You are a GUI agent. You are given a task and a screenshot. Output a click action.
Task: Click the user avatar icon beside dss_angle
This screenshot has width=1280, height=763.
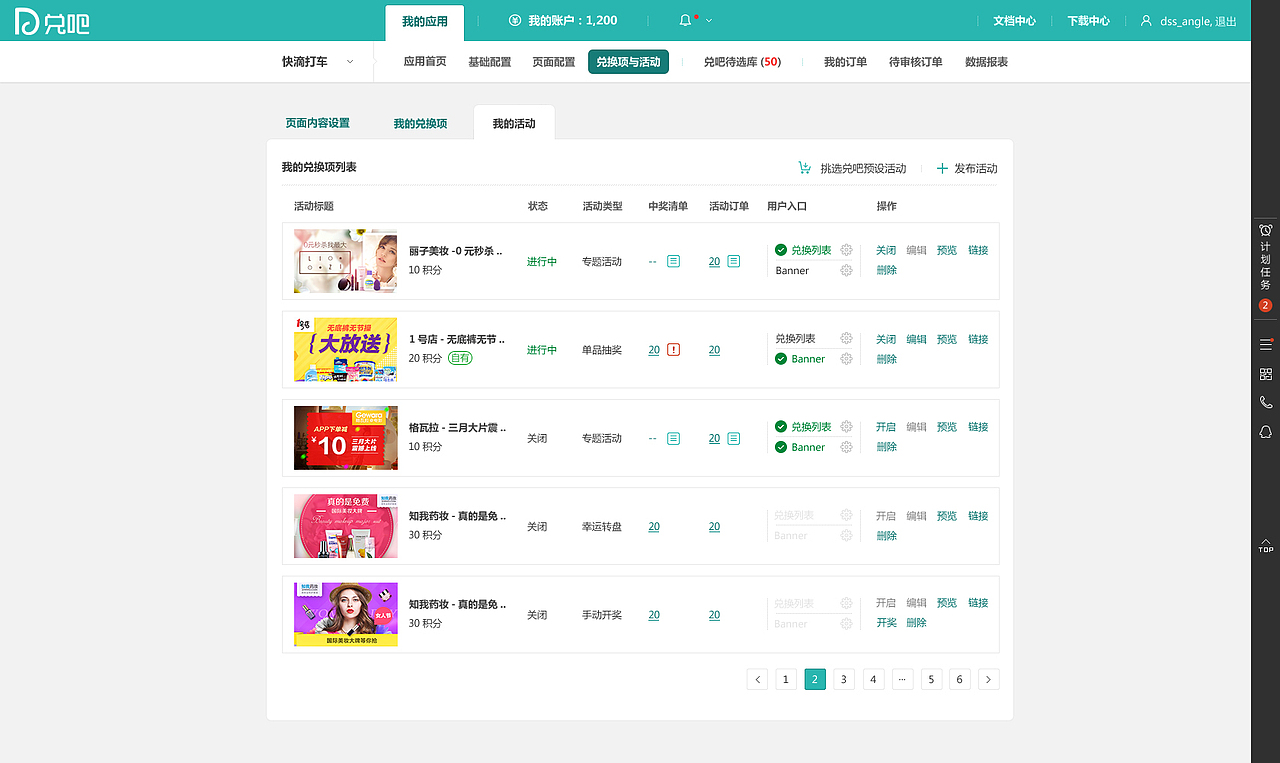tap(1146, 20)
